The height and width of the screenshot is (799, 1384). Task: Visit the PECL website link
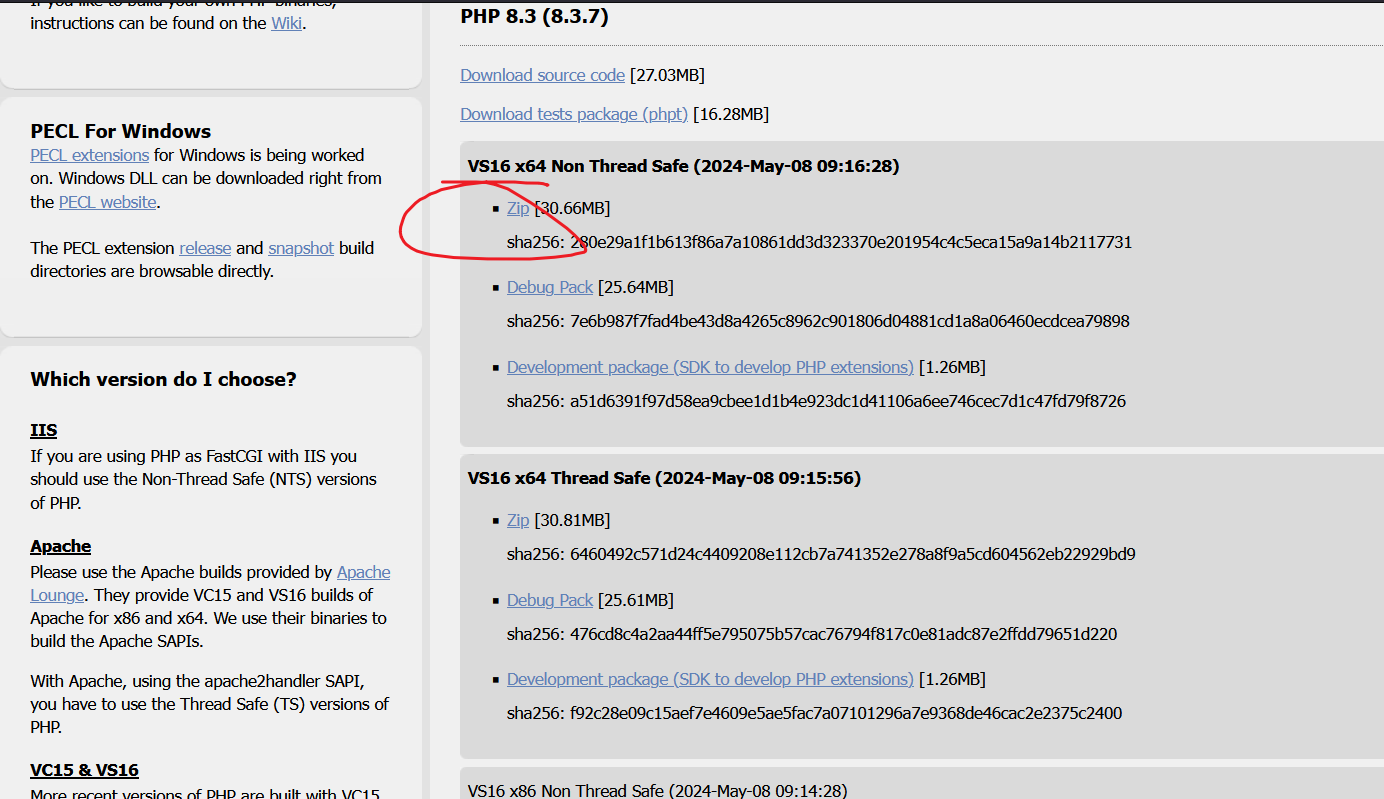click(x=107, y=202)
